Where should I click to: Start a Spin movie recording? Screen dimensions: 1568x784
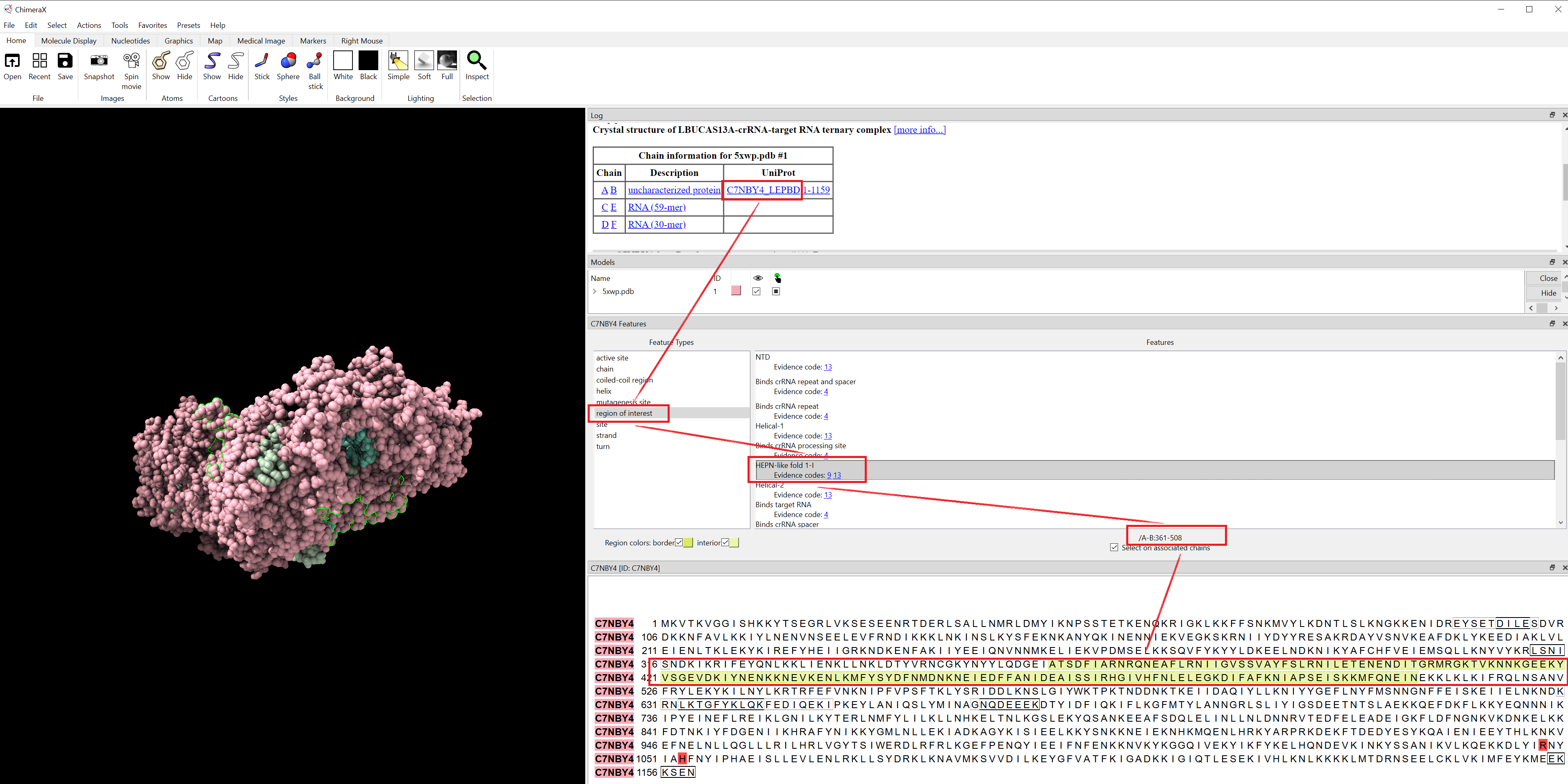tap(132, 60)
